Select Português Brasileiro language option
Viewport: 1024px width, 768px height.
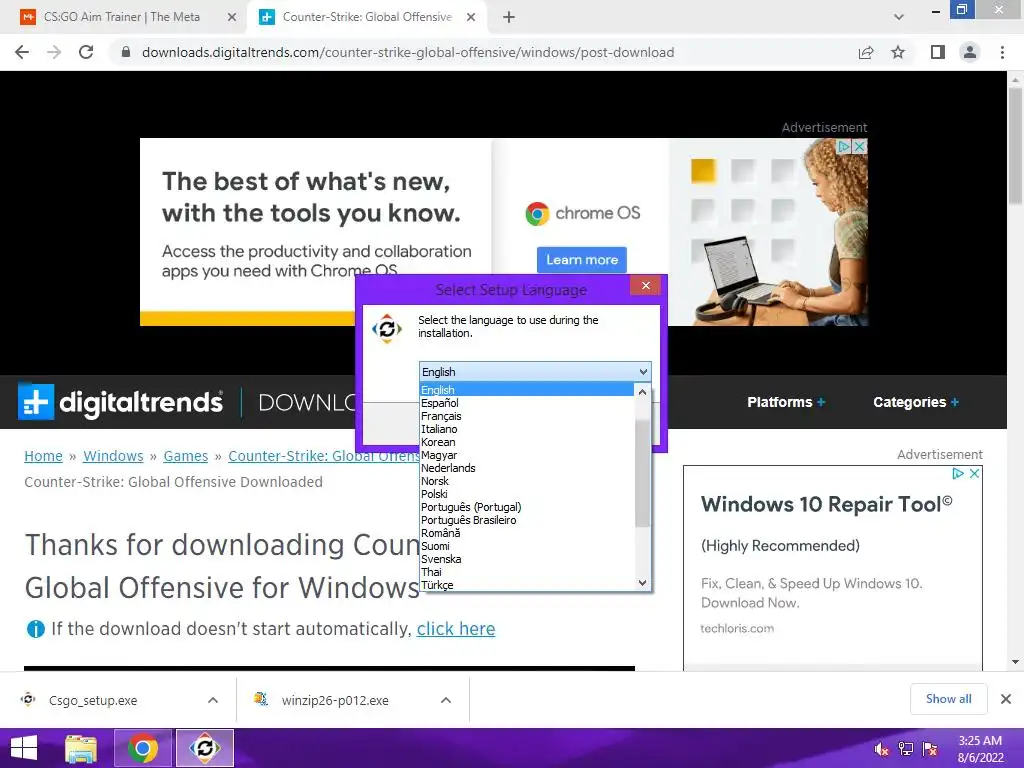(x=526, y=520)
